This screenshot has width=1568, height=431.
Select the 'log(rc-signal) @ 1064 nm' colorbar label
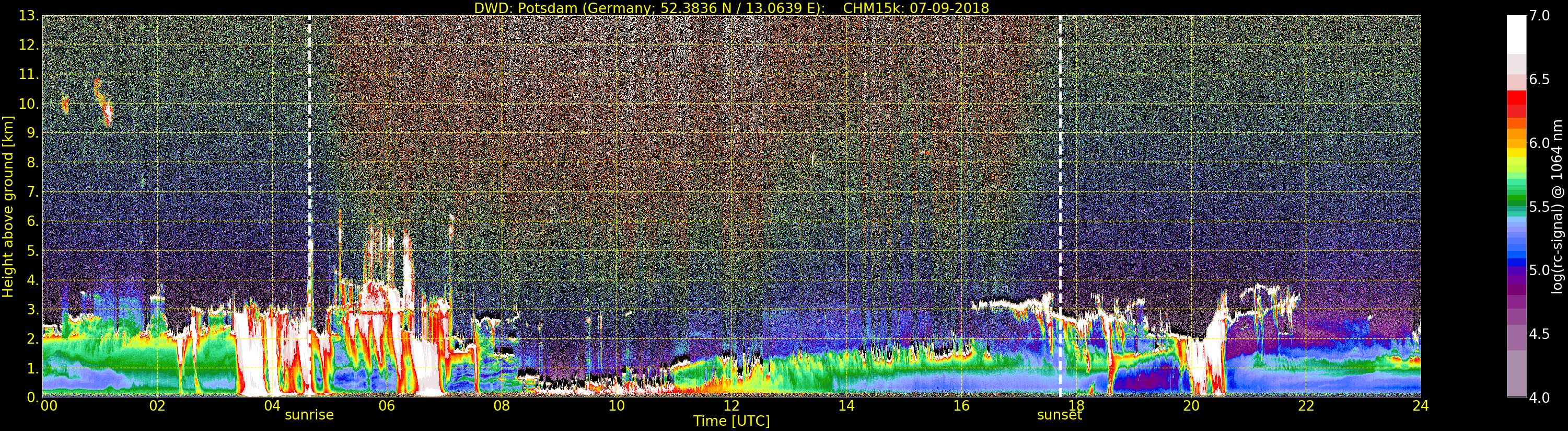pyautogui.click(x=1557, y=207)
